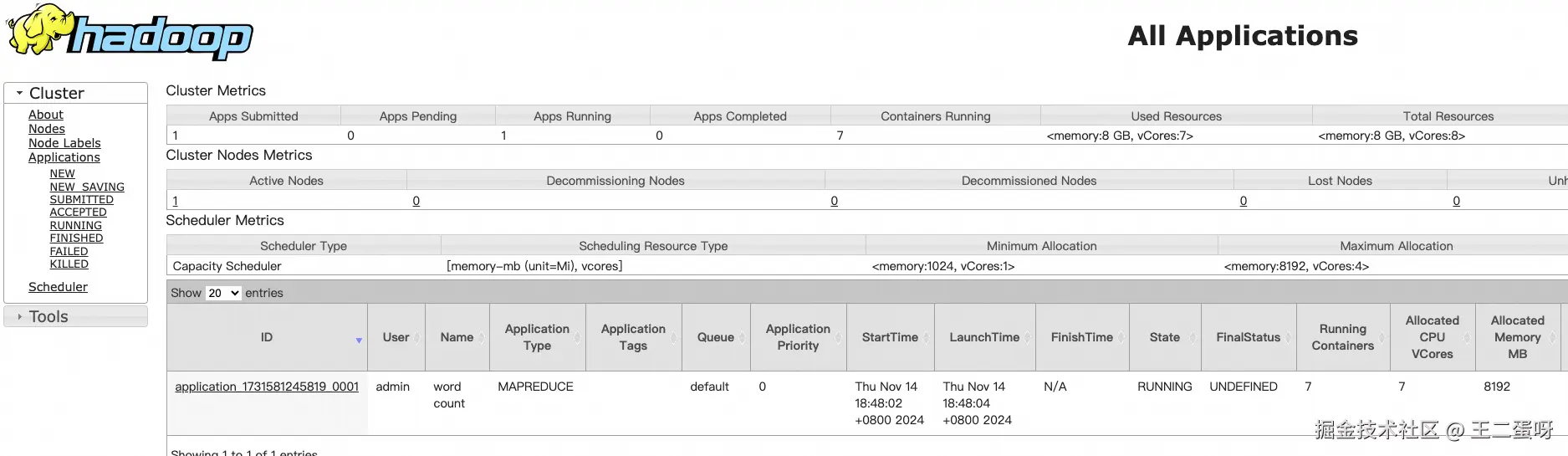
Task: Click the Hadoop elephant logo
Action: (x=130, y=32)
